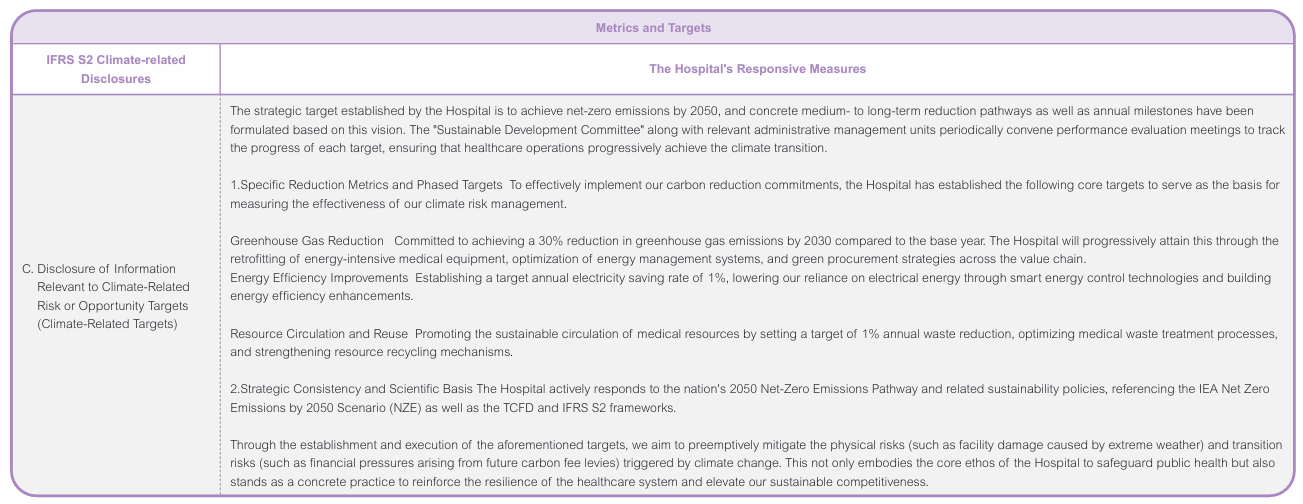Image resolution: width=1303 pixels, height=504 pixels.
Task: Click 'The Hospital's Responsive Measures' column header
Action: click(x=757, y=69)
